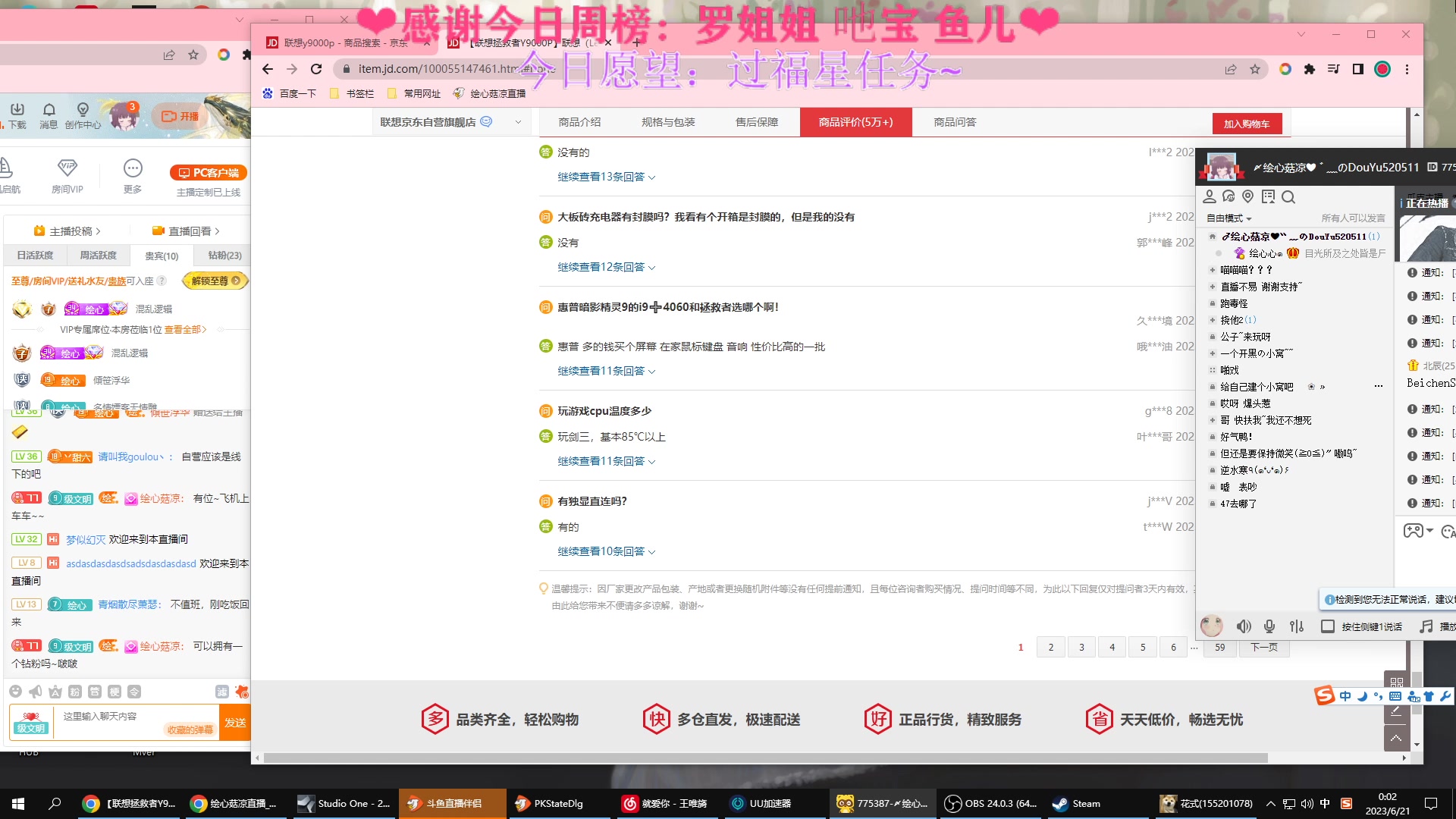Reload the JD product page

tap(316, 69)
